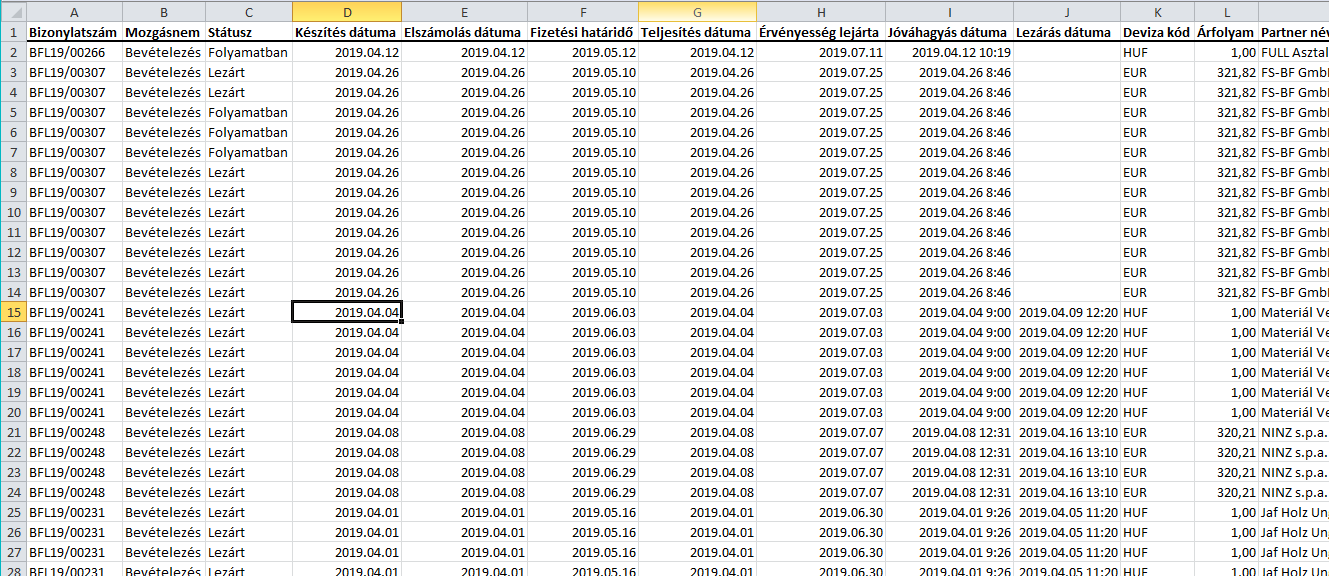Select row 21 header

13,432
